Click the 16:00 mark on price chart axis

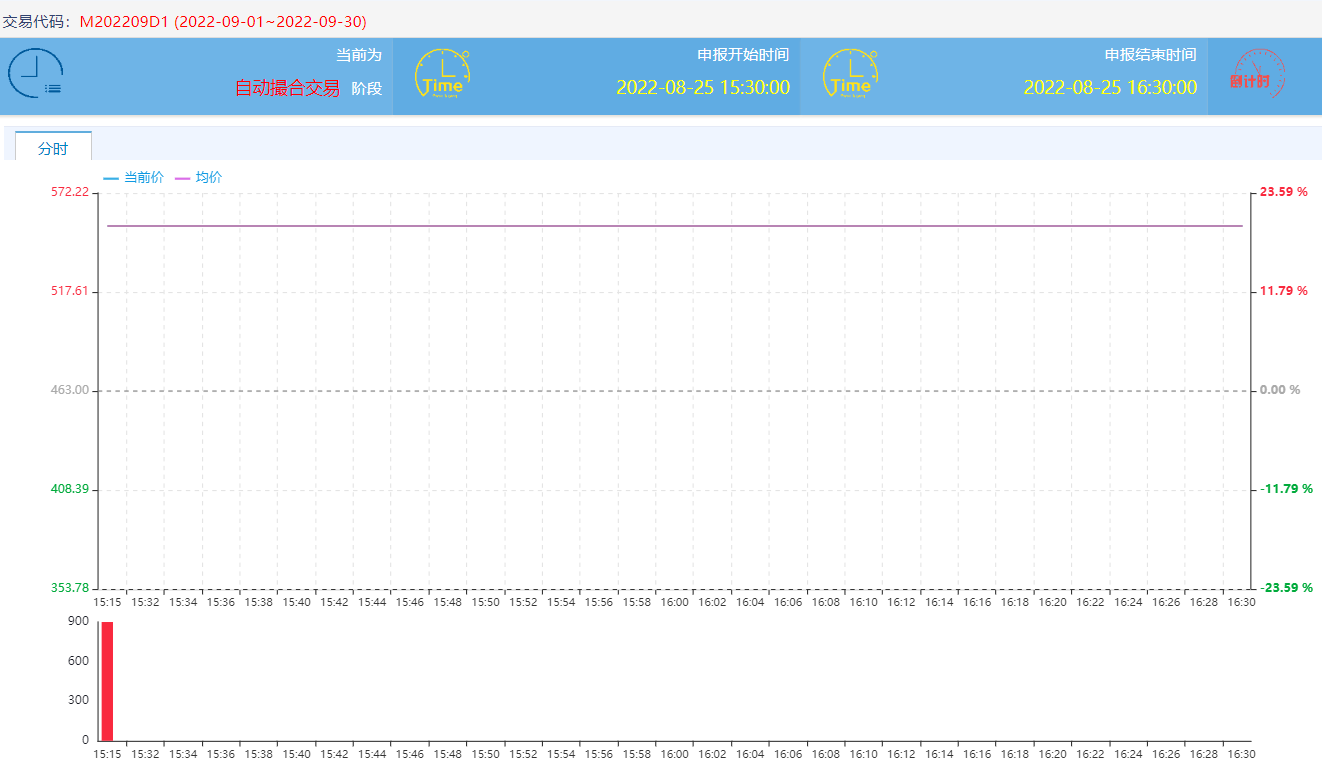[x=674, y=602]
